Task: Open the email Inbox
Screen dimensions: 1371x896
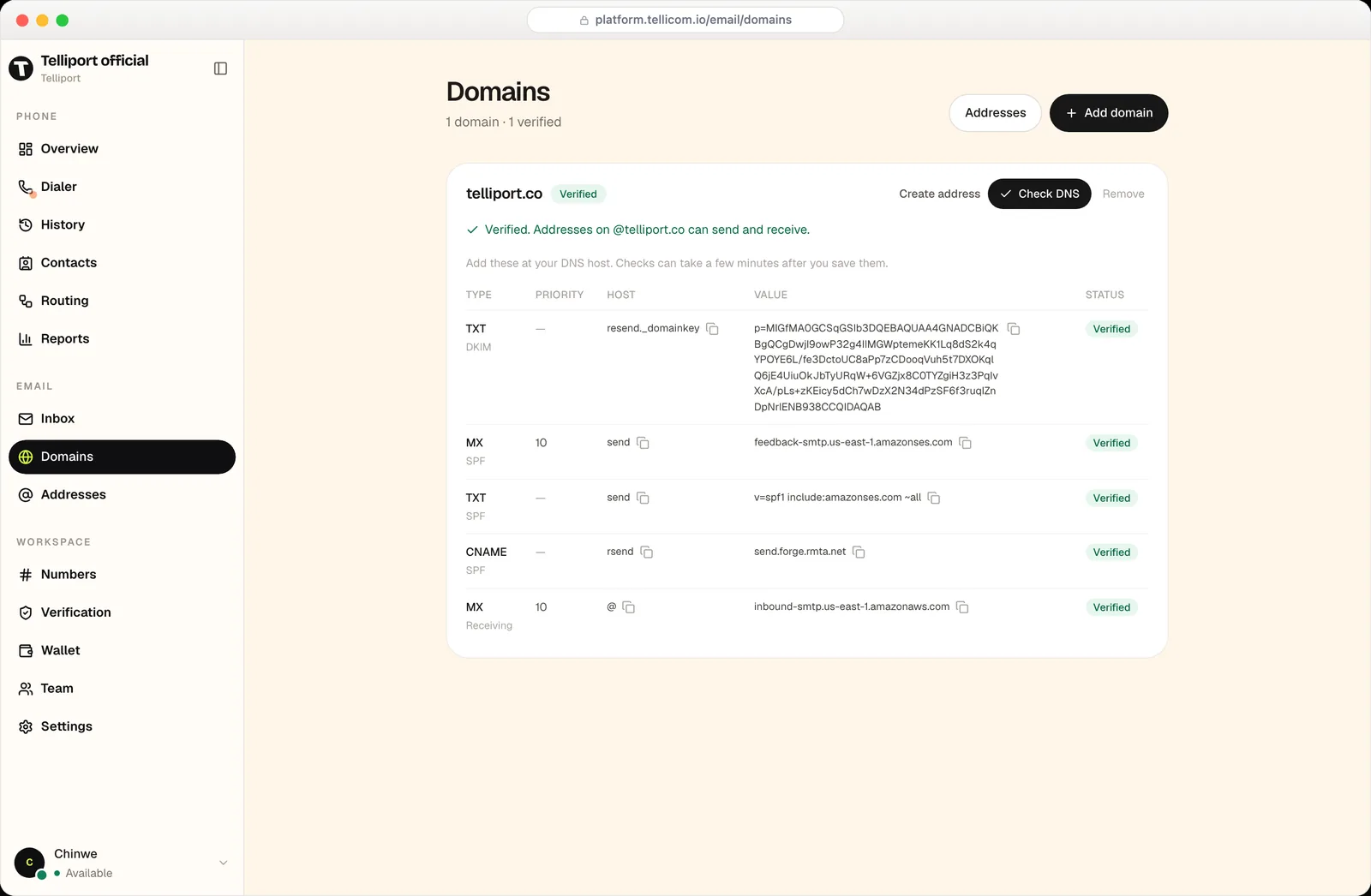Action: pyautogui.click(x=122, y=419)
